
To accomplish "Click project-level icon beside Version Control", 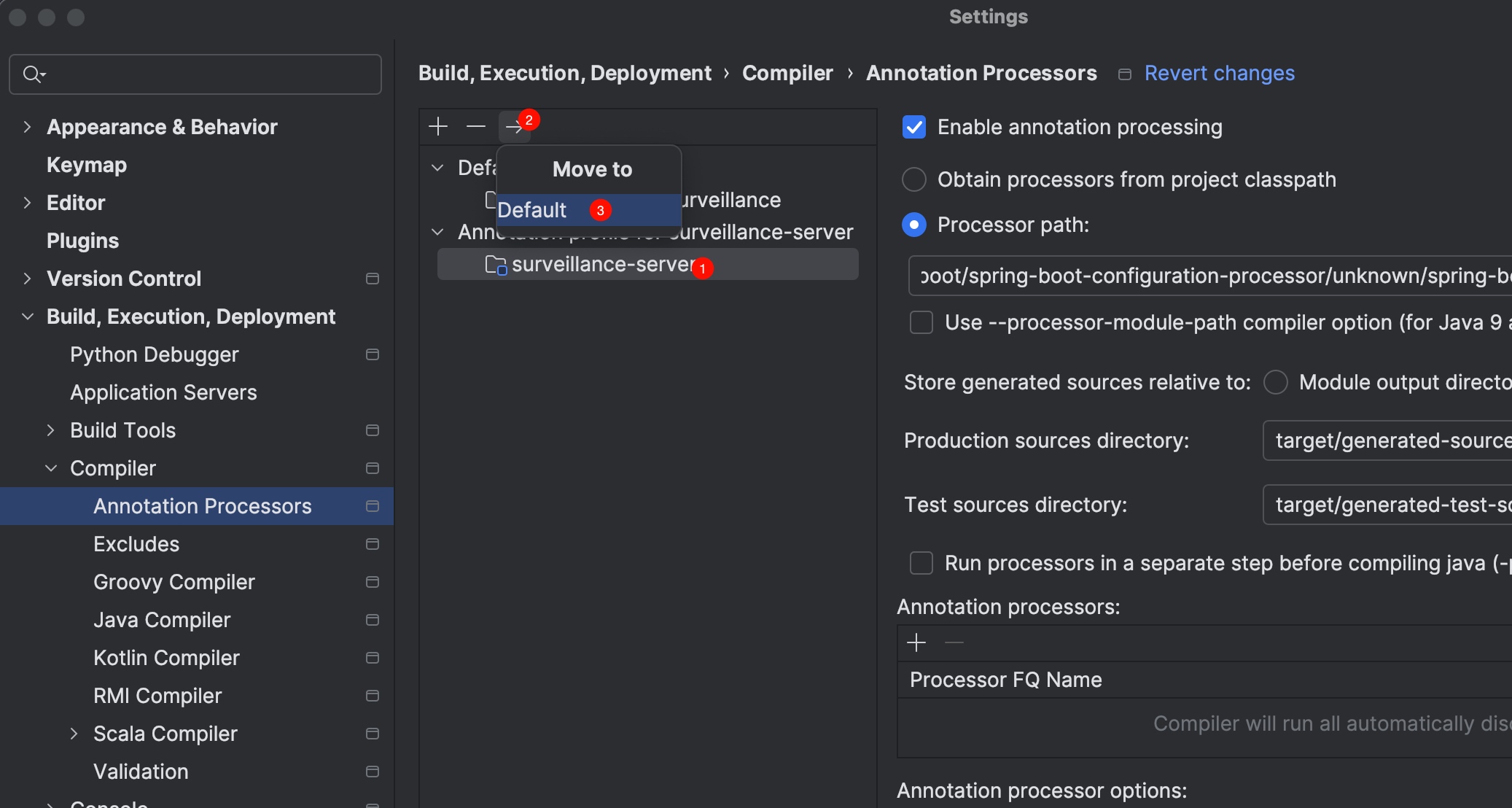I will coord(373,279).
